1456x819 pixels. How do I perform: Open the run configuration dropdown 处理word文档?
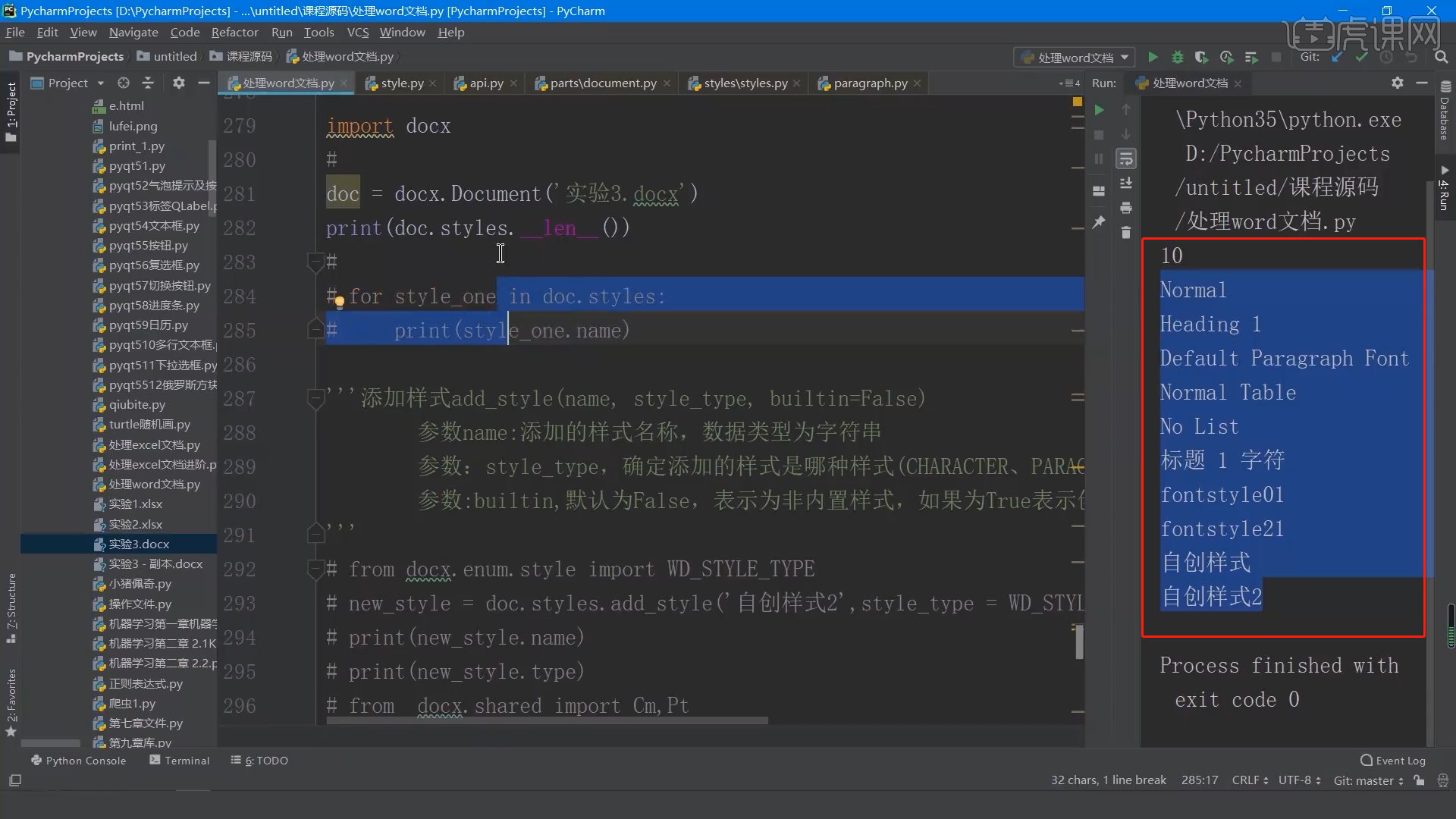1074,57
